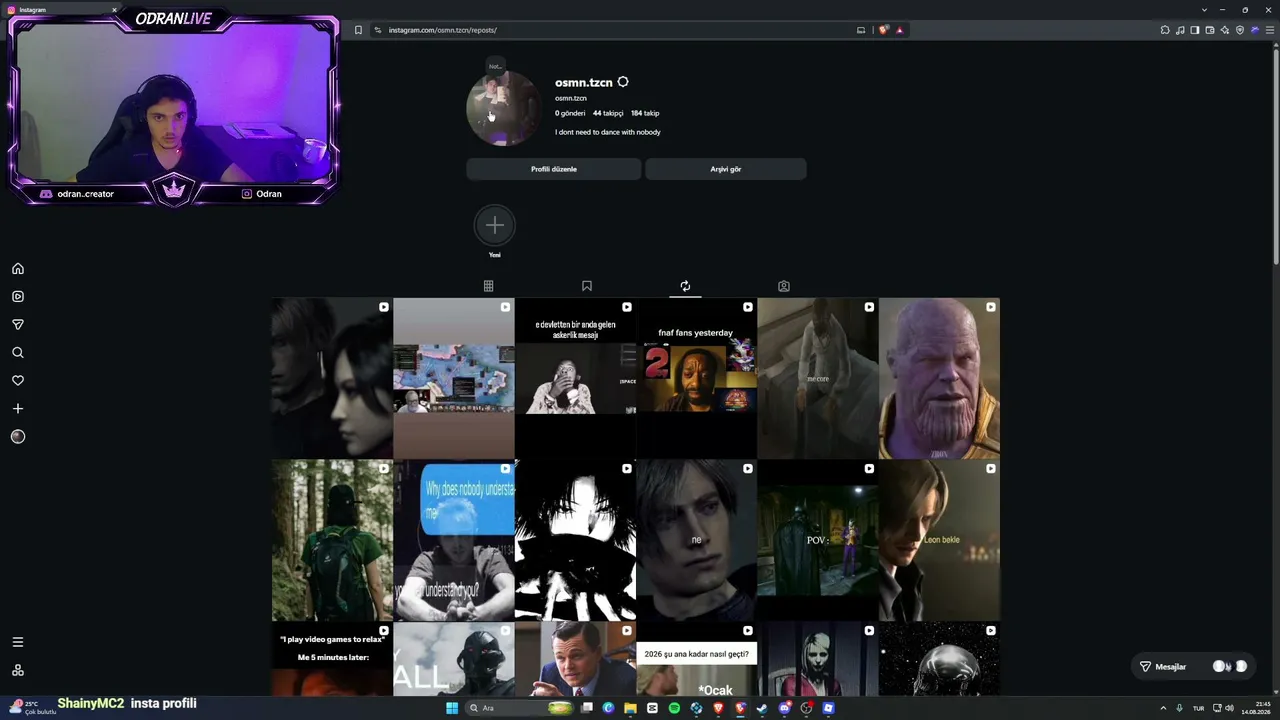Open browser extensions puzzle icon

[1165, 30]
